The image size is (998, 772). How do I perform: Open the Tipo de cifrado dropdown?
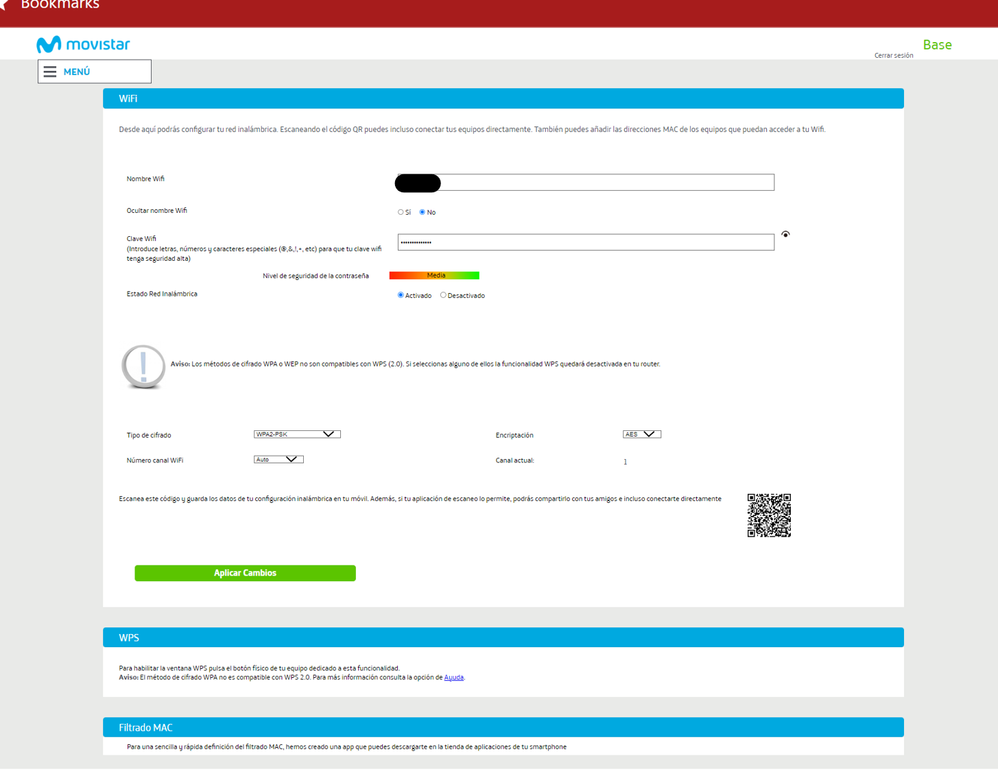(297, 434)
